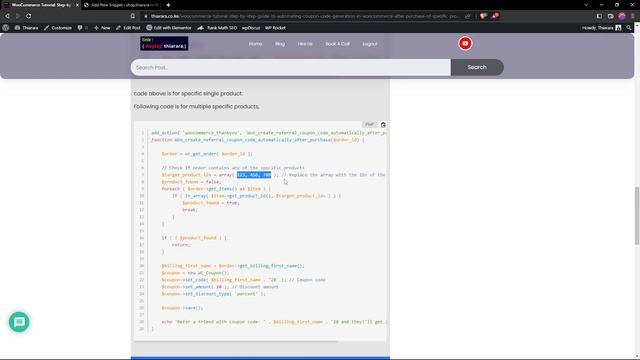This screenshot has height=360, width=640.
Task: Switch to the Add New Snippet tab
Action: pos(121,5)
